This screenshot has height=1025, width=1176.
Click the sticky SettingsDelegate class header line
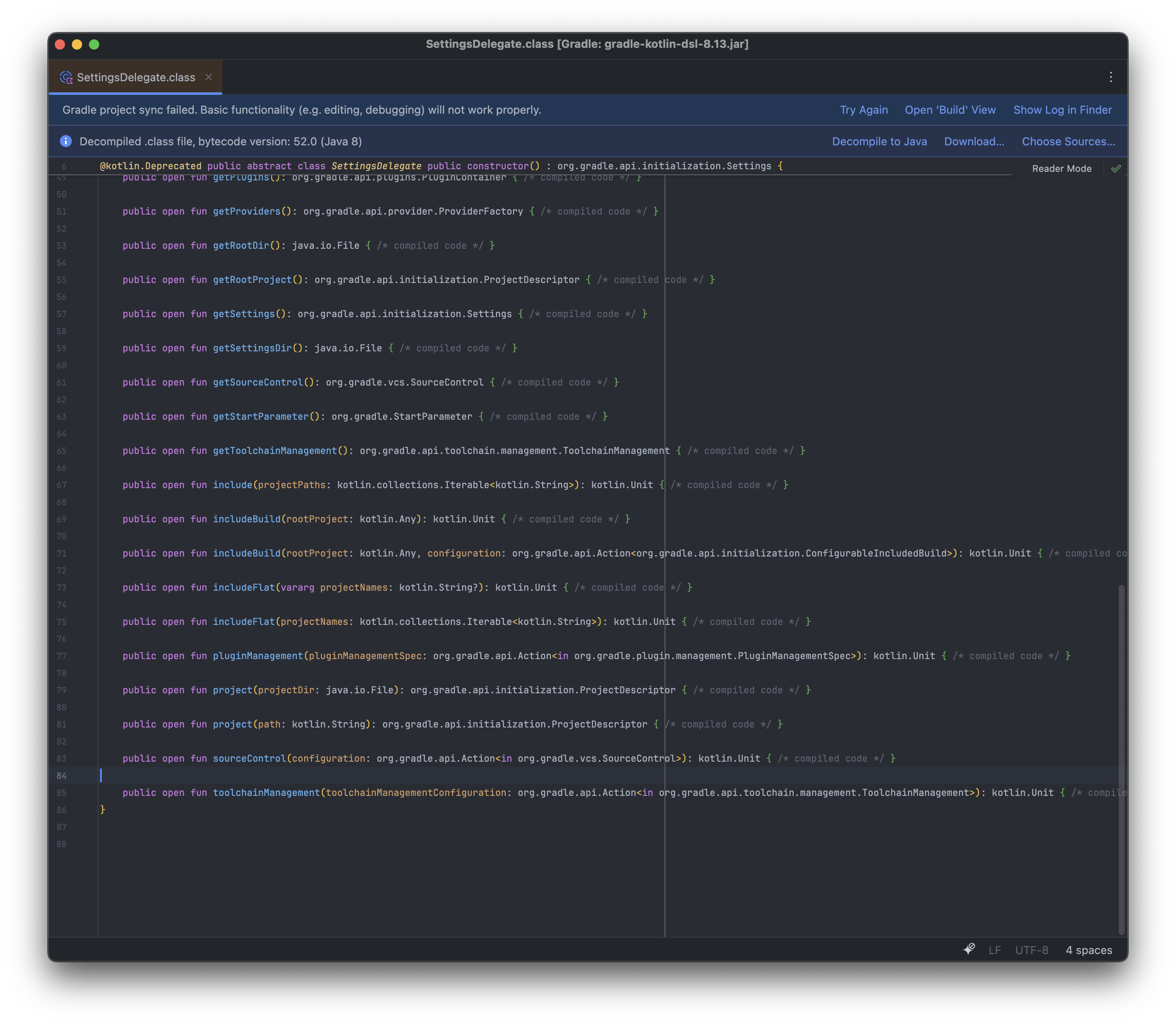[x=440, y=166]
